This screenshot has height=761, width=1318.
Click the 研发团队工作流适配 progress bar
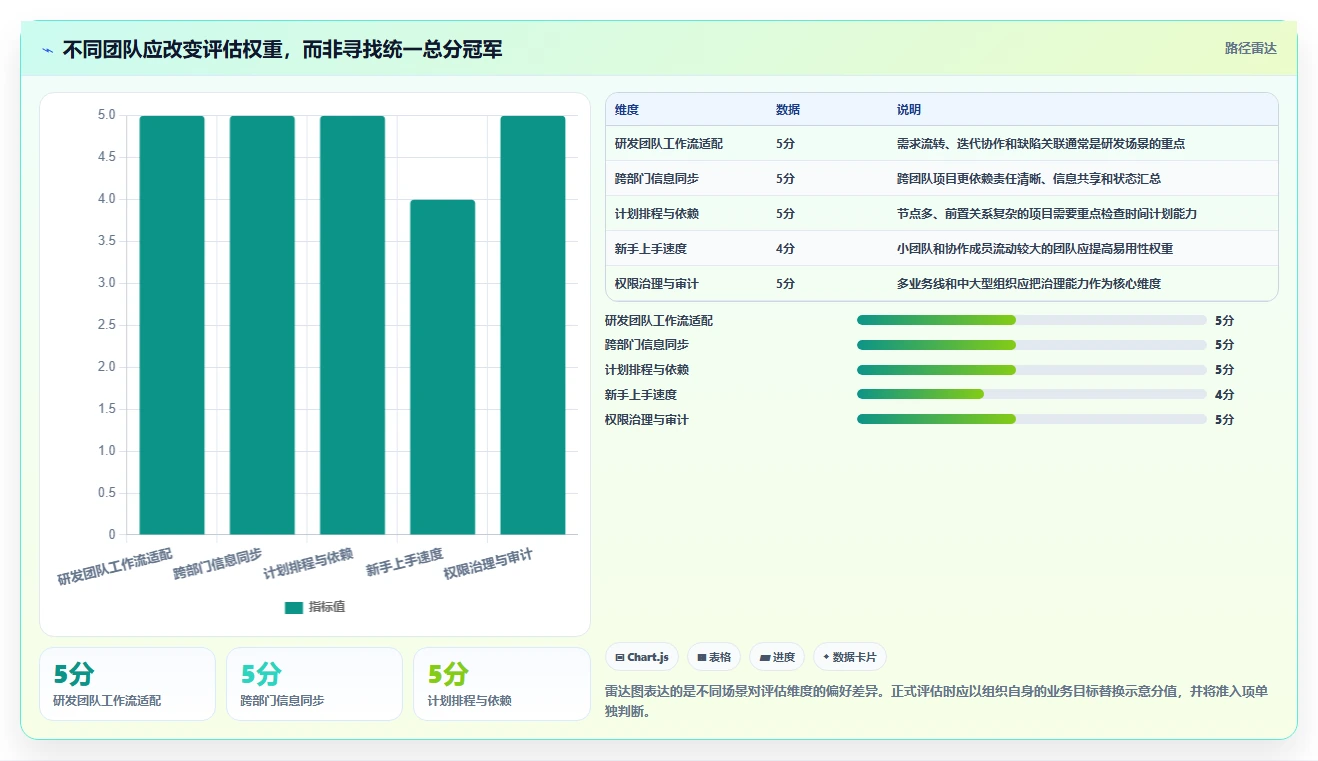coord(1031,320)
